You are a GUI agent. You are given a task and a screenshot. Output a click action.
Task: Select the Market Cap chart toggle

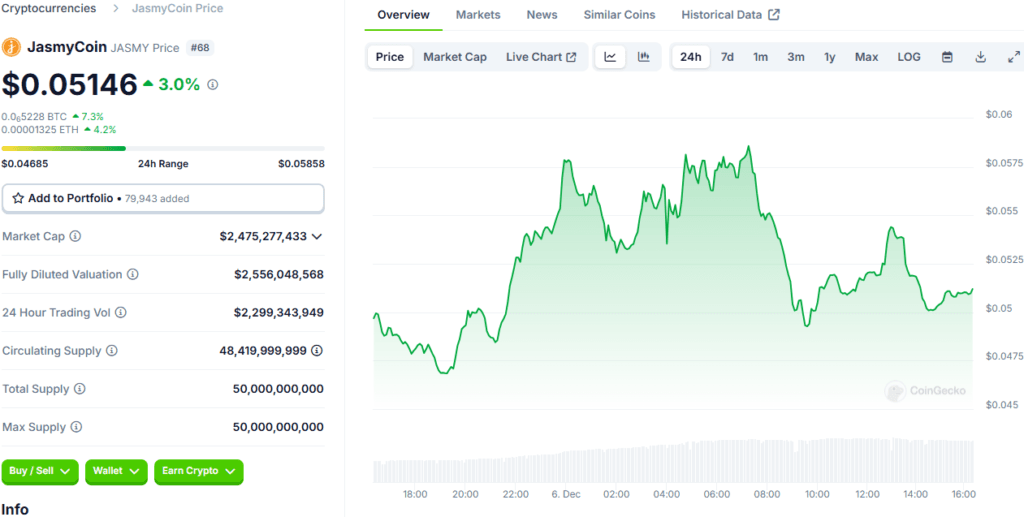click(x=455, y=57)
